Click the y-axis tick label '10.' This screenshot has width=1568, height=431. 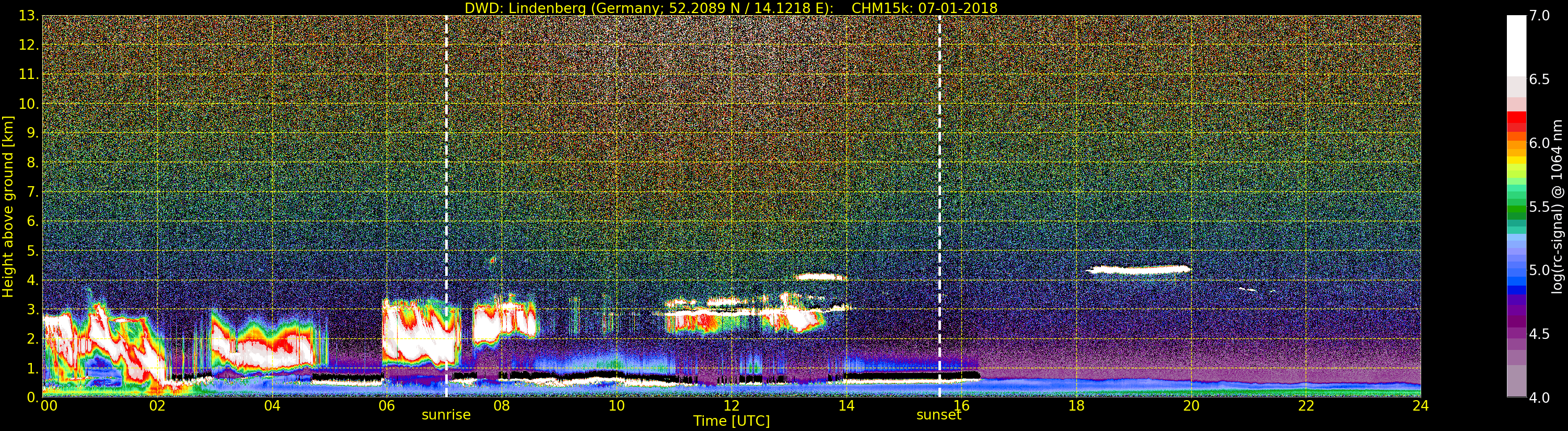point(29,104)
